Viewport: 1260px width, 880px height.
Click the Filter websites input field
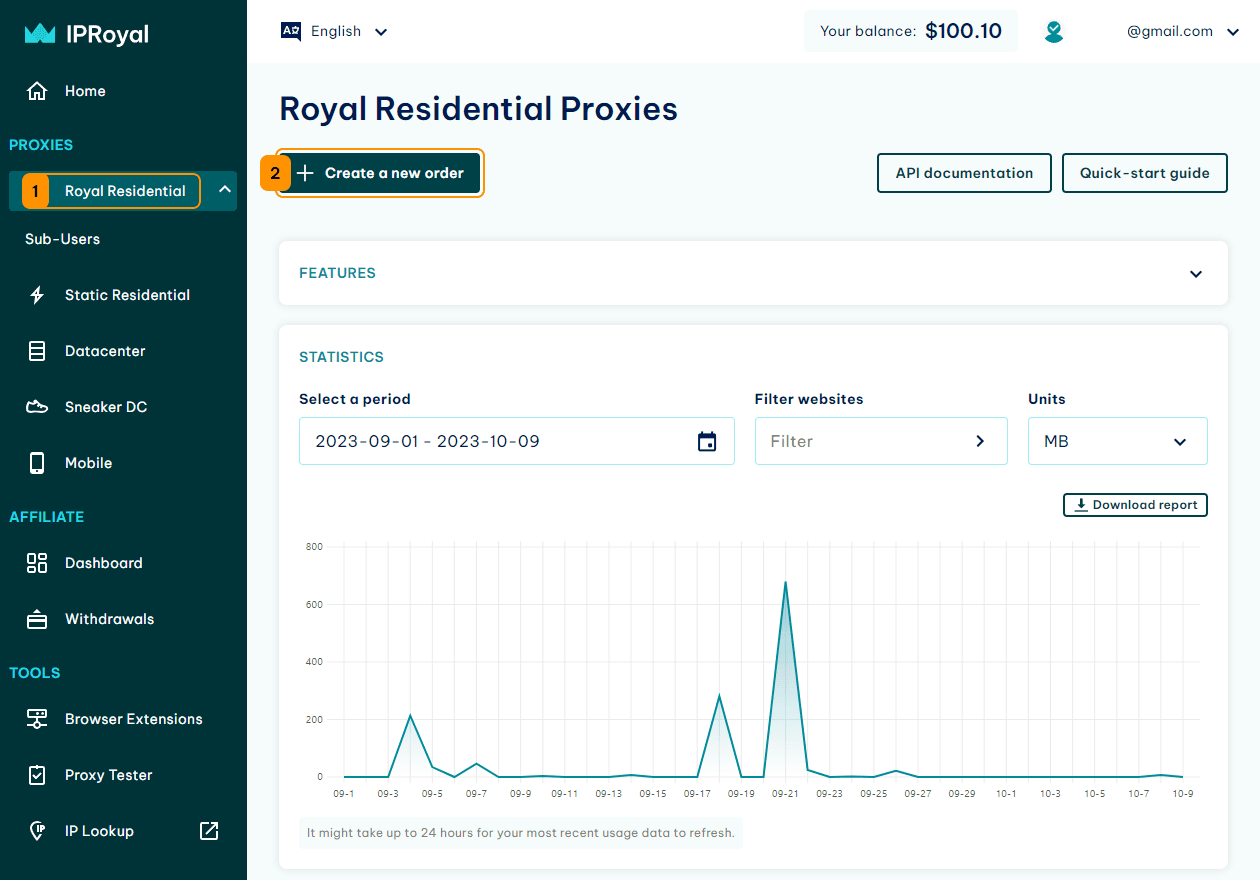click(881, 441)
